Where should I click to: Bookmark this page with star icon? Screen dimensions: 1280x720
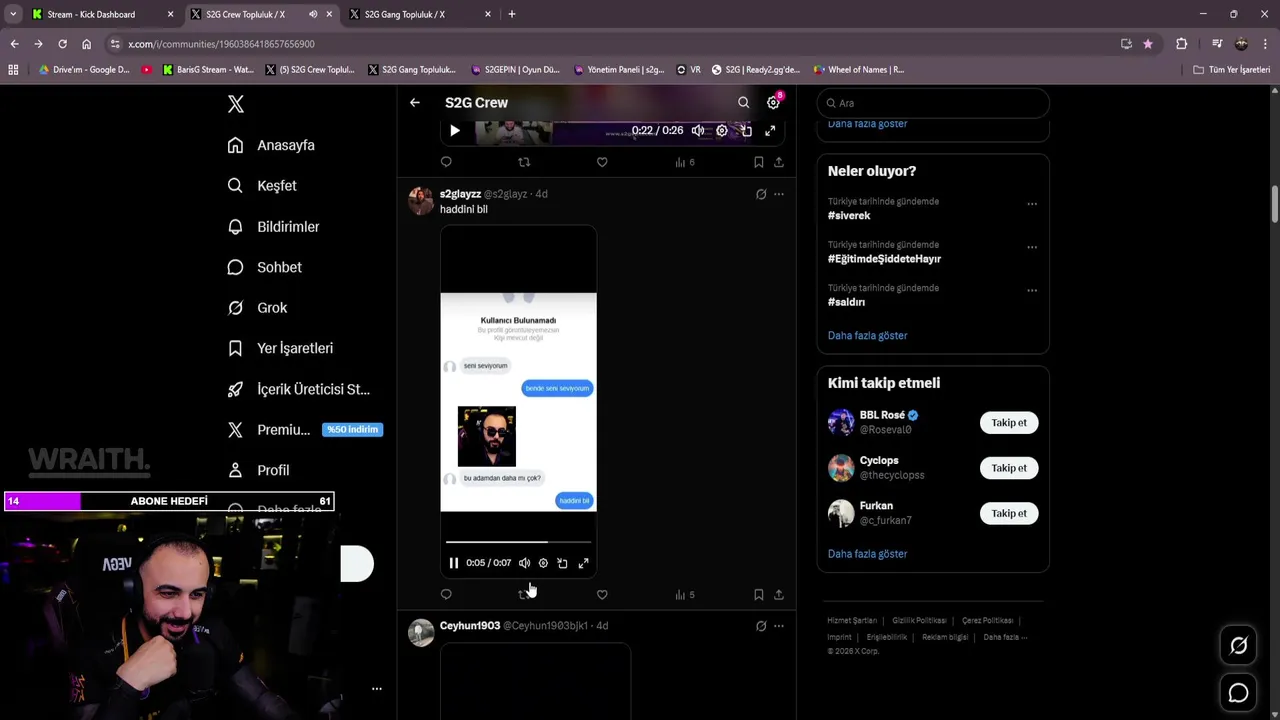(1148, 44)
